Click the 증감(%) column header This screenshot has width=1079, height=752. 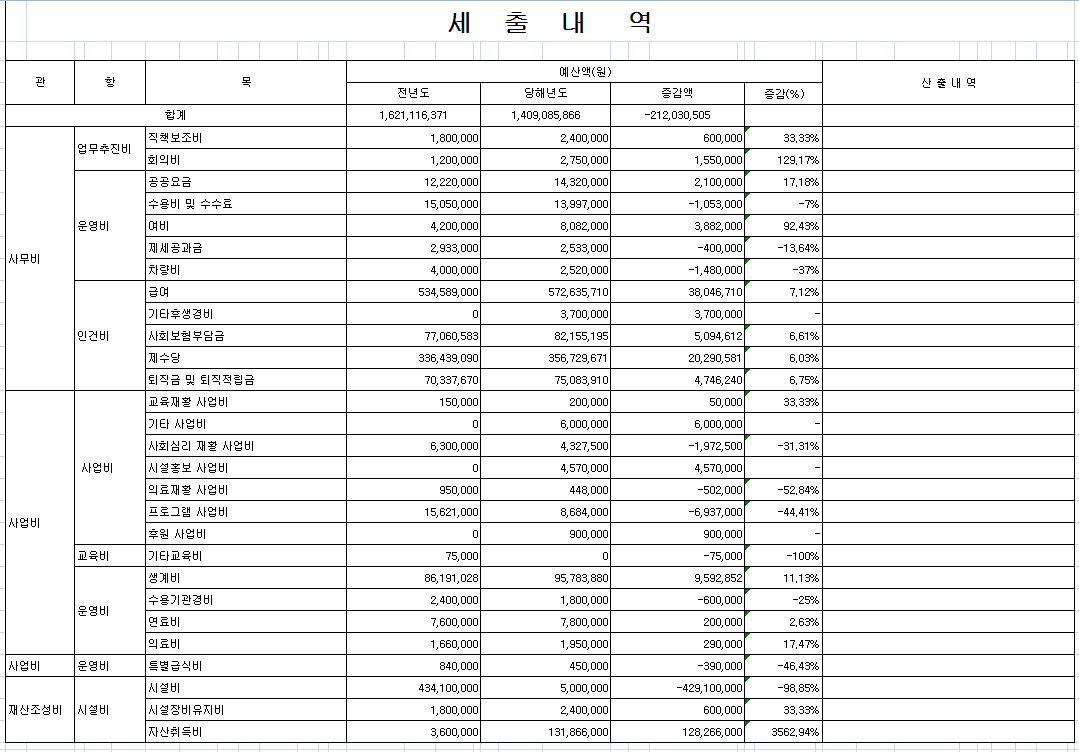(783, 93)
